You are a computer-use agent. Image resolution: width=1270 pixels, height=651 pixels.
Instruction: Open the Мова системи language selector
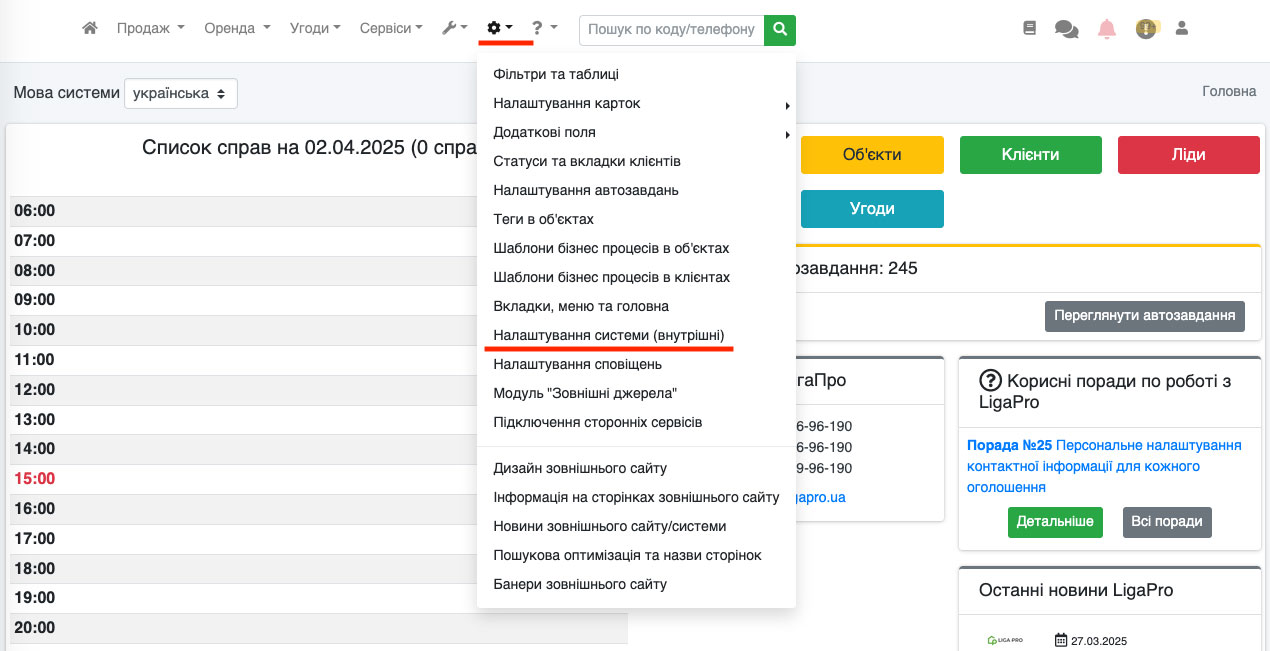(x=181, y=93)
